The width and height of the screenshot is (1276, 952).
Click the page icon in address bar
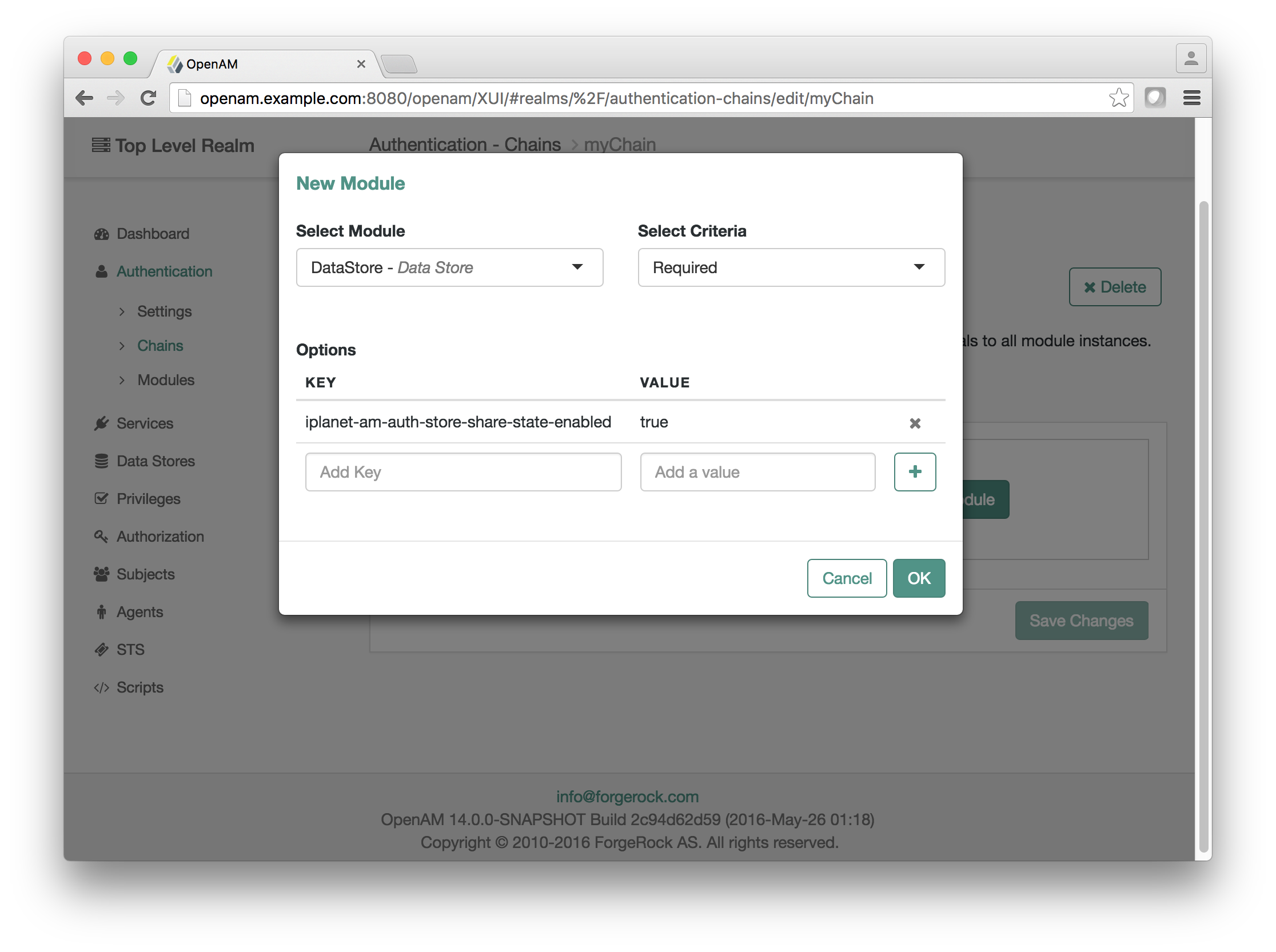[185, 98]
